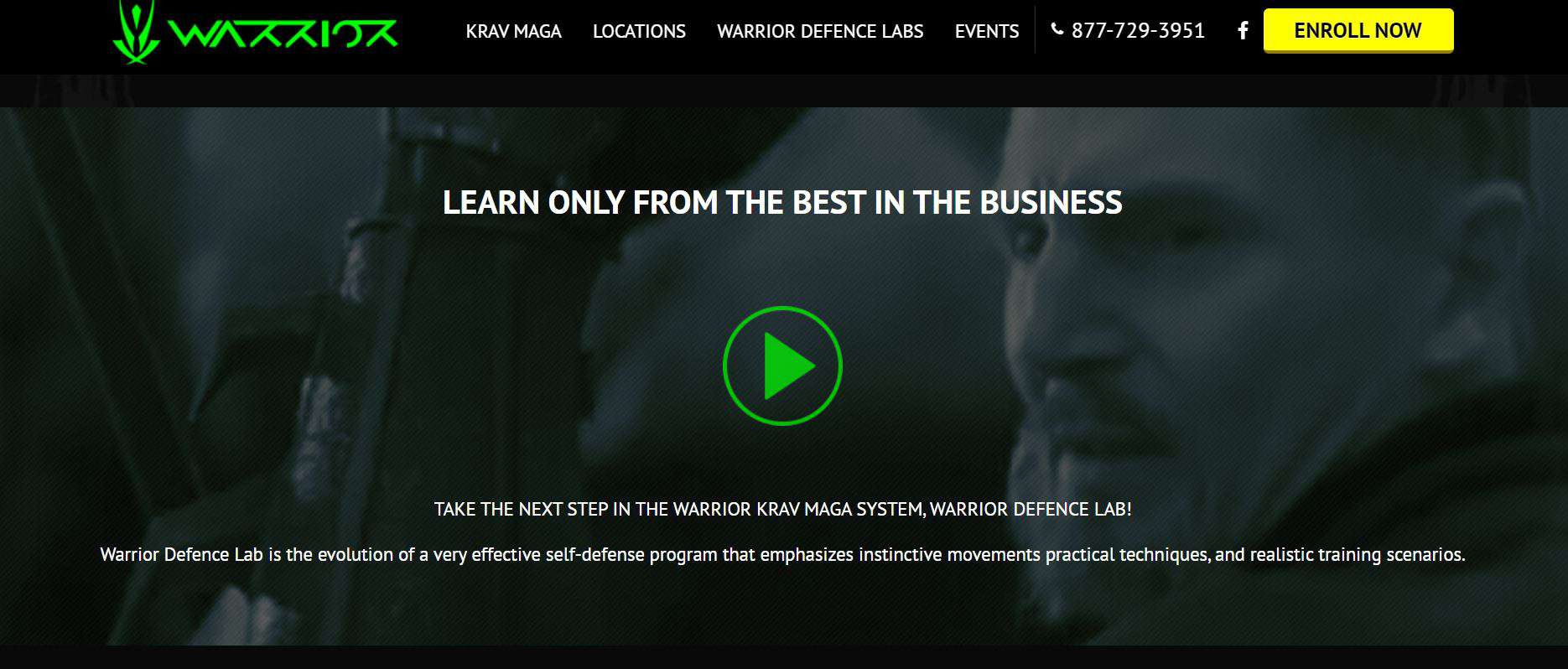The height and width of the screenshot is (669, 1568).
Task: Click the Warrior Defence Lab description paragraph
Action: tap(782, 554)
